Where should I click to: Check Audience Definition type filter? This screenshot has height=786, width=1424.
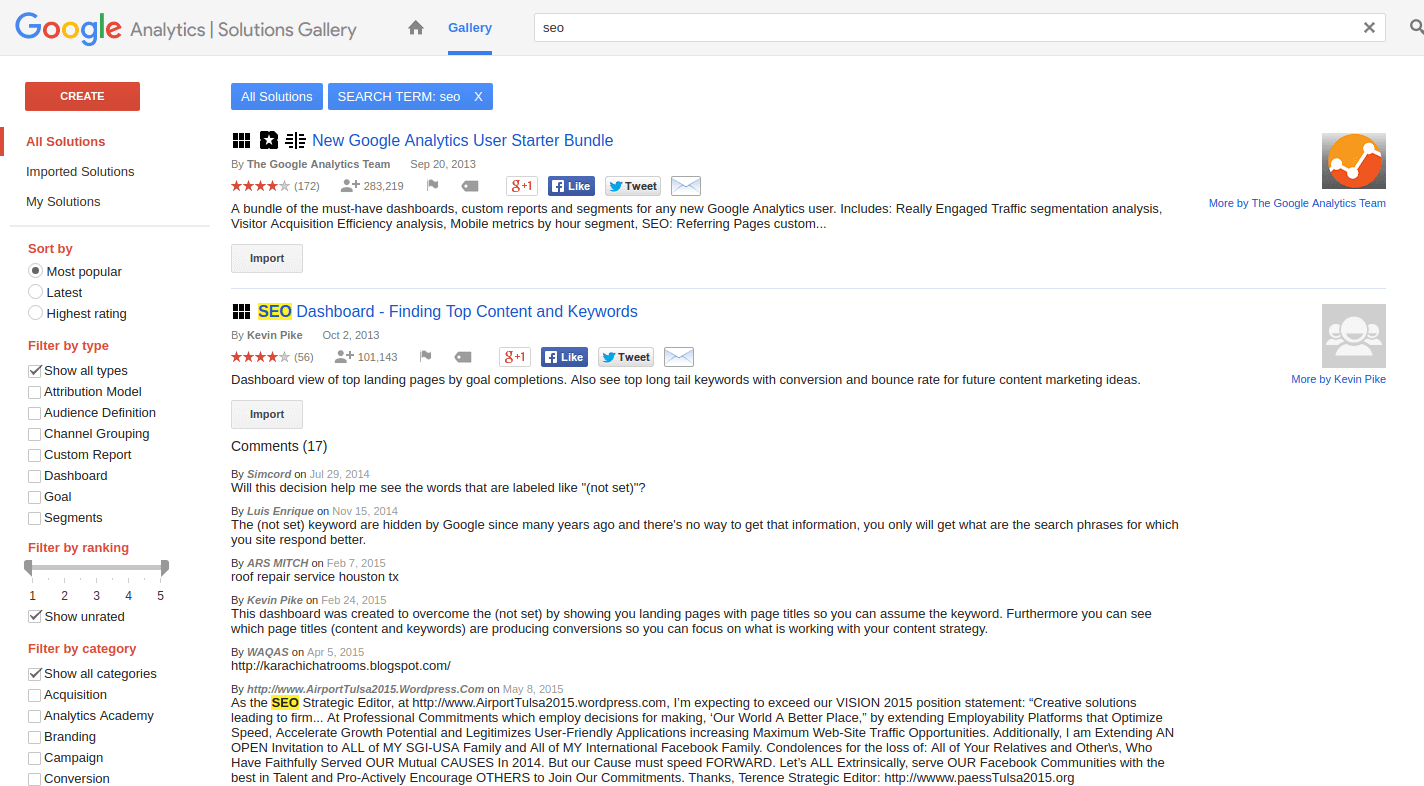click(35, 413)
